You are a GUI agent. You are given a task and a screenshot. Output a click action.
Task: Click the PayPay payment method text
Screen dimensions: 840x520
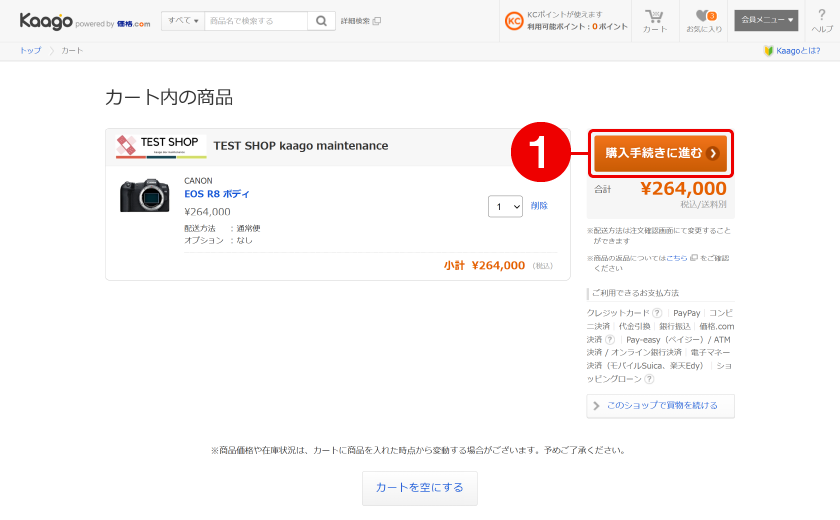click(687, 313)
